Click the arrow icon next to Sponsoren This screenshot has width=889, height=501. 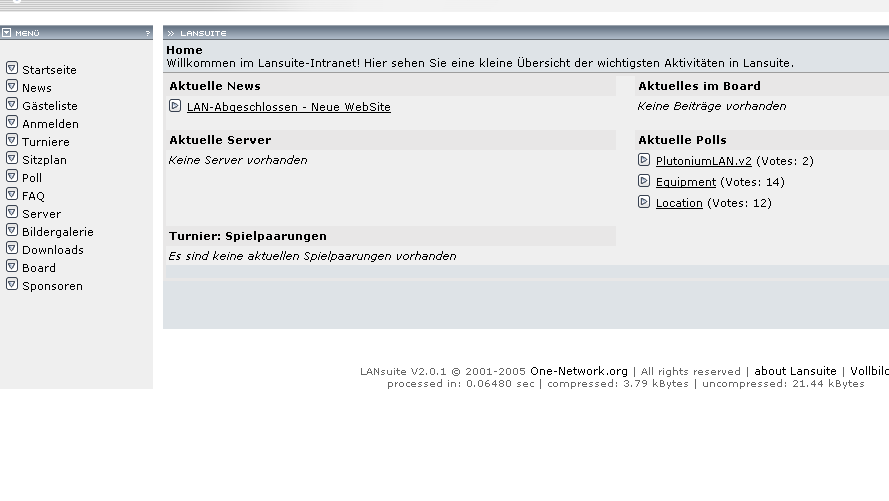(12, 285)
